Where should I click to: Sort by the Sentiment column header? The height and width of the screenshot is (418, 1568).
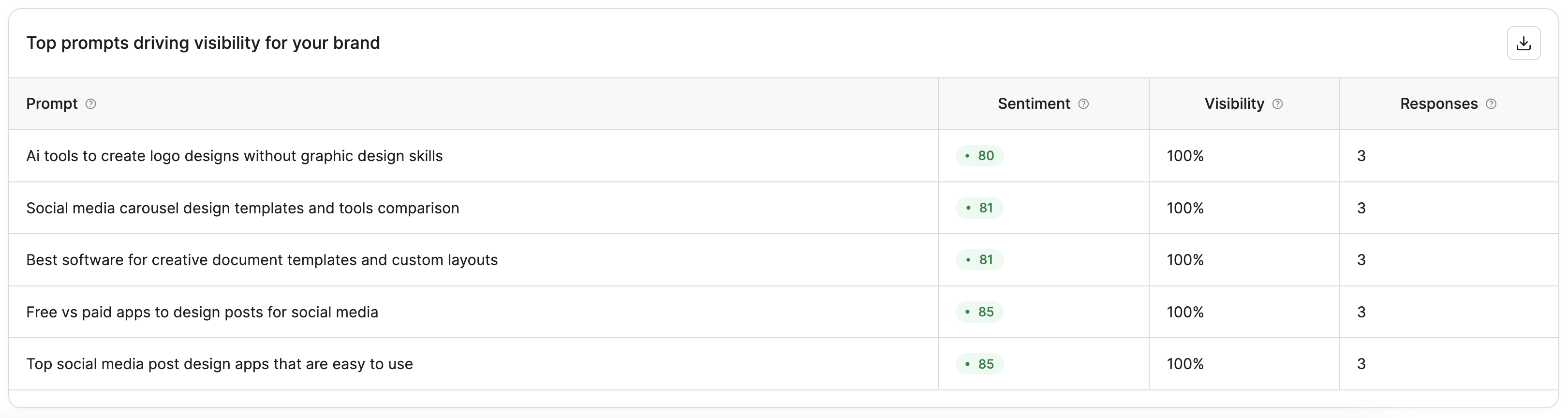point(1034,104)
